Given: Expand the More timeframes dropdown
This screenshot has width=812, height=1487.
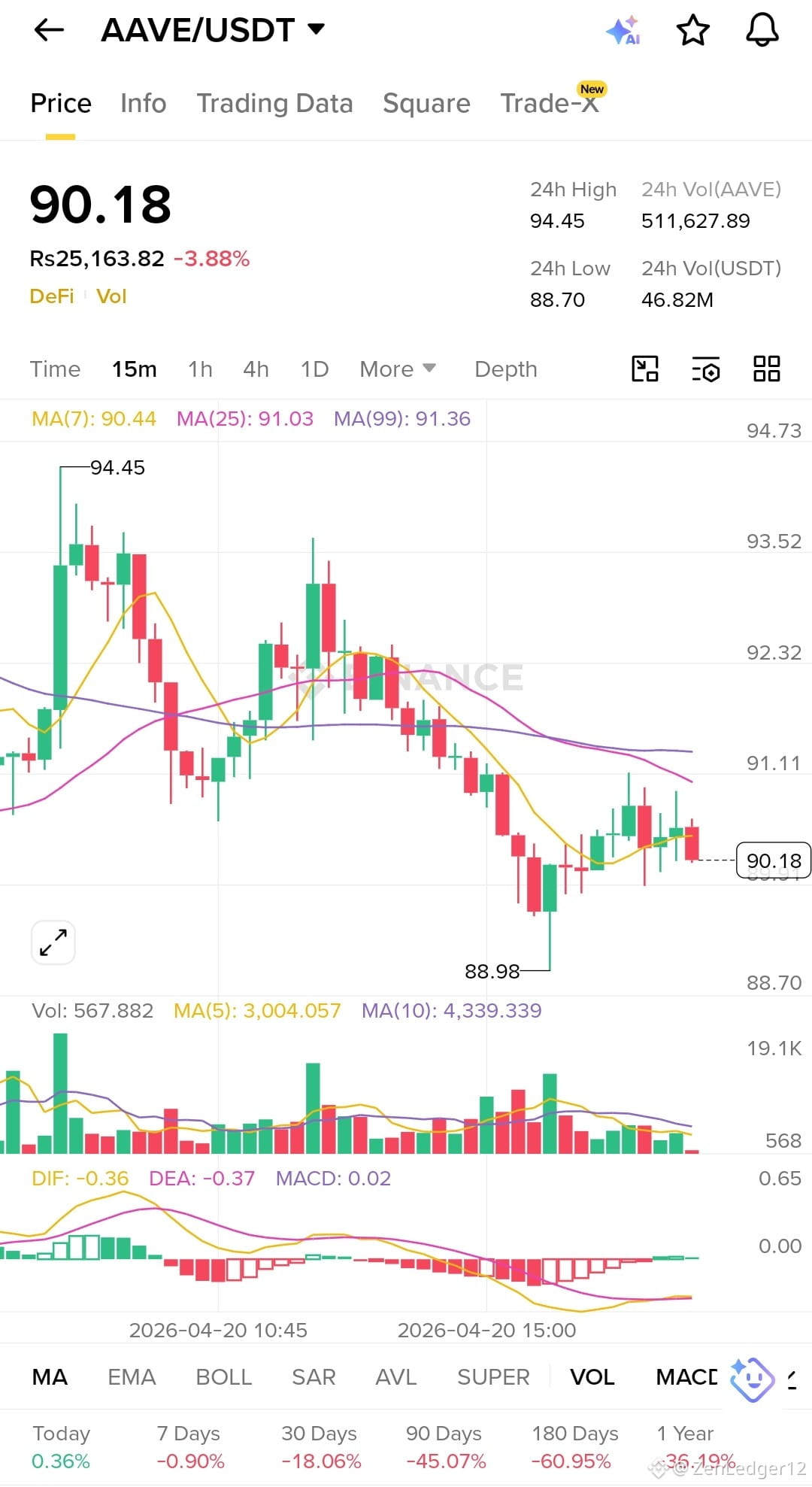Looking at the screenshot, I should point(398,369).
